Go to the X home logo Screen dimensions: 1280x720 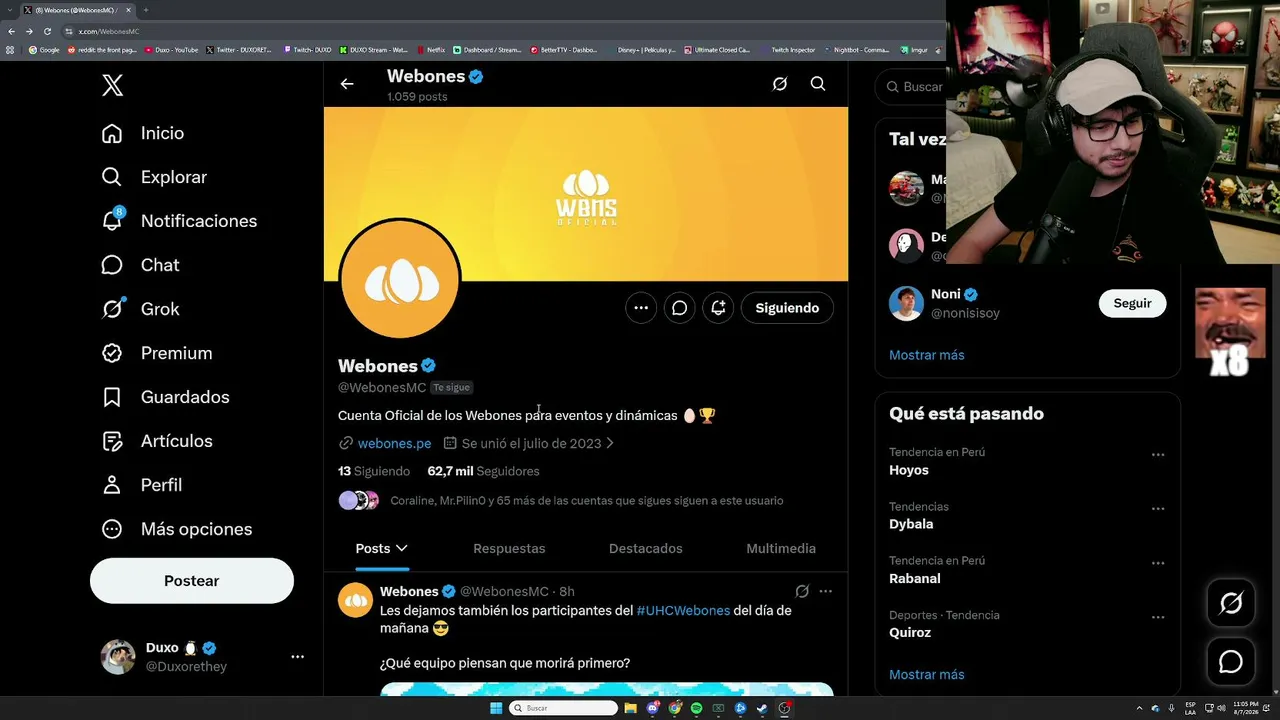113,85
